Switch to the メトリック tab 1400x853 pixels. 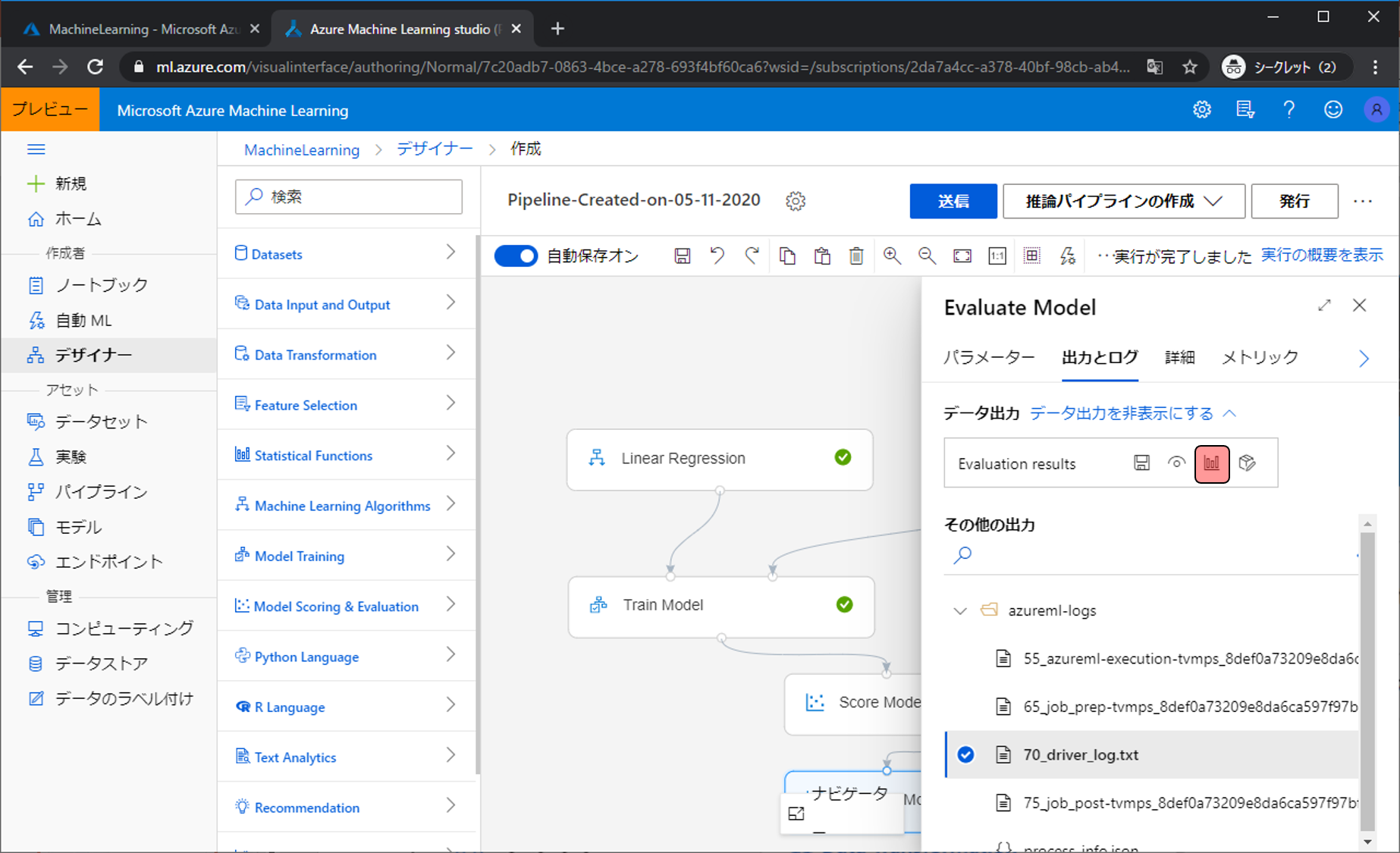click(1260, 357)
